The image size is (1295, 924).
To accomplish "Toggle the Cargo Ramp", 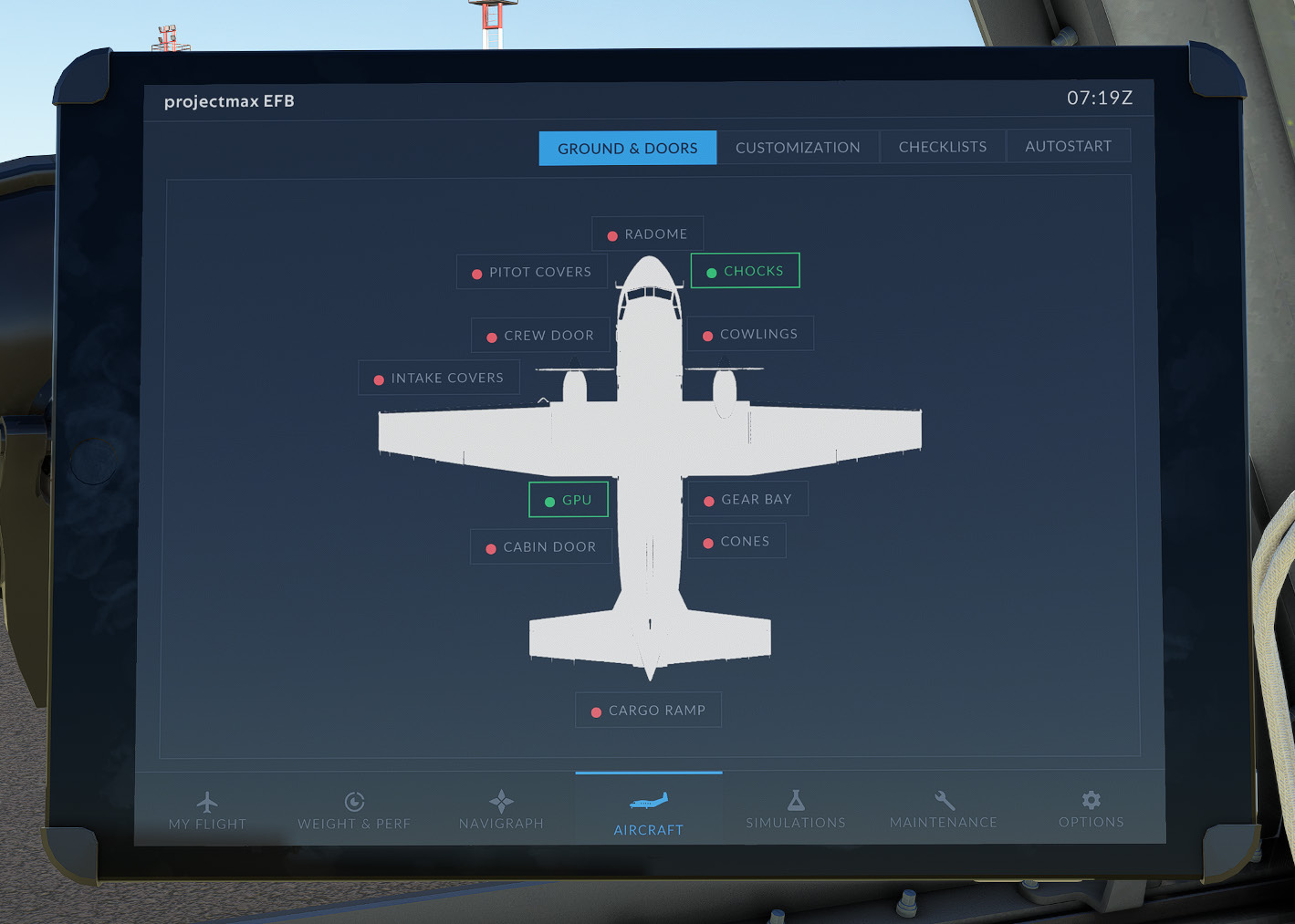I will 648,710.
